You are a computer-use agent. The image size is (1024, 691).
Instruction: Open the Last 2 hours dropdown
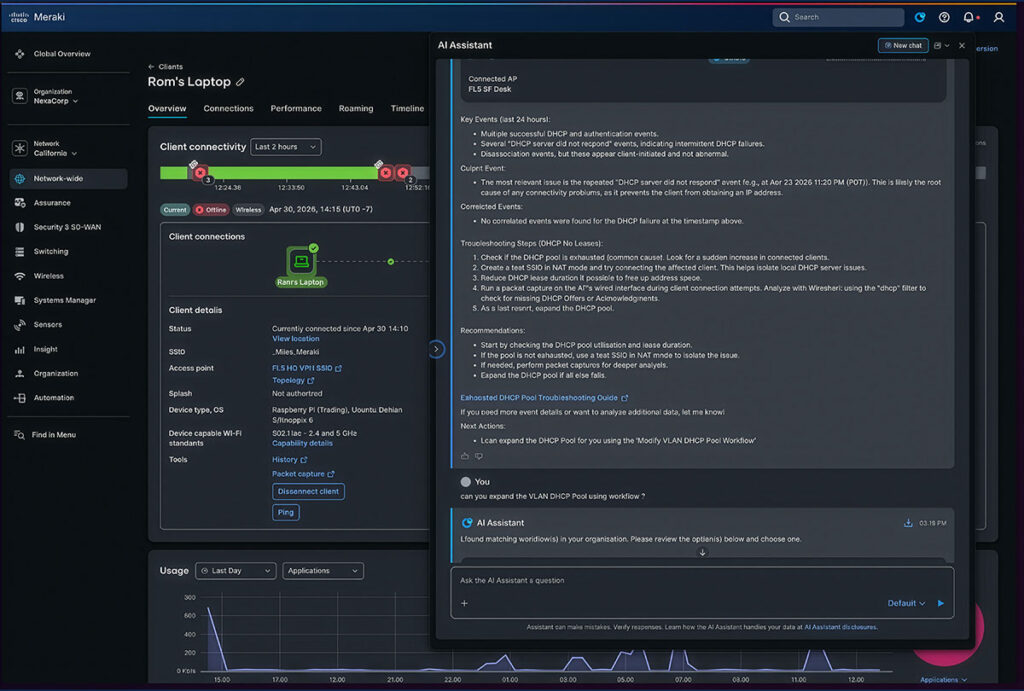pos(285,147)
